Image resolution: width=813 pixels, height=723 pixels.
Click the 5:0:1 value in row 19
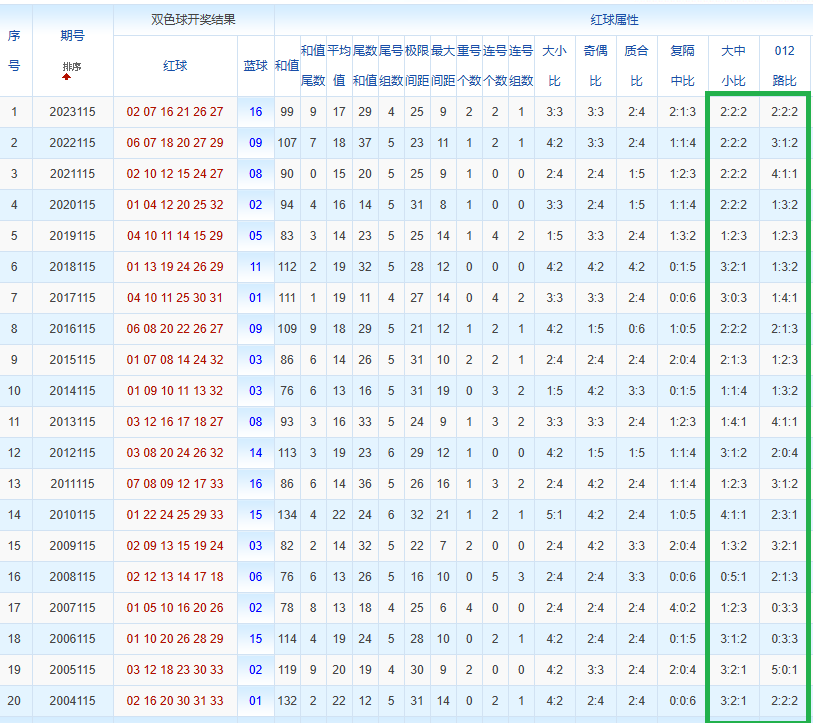point(784,670)
